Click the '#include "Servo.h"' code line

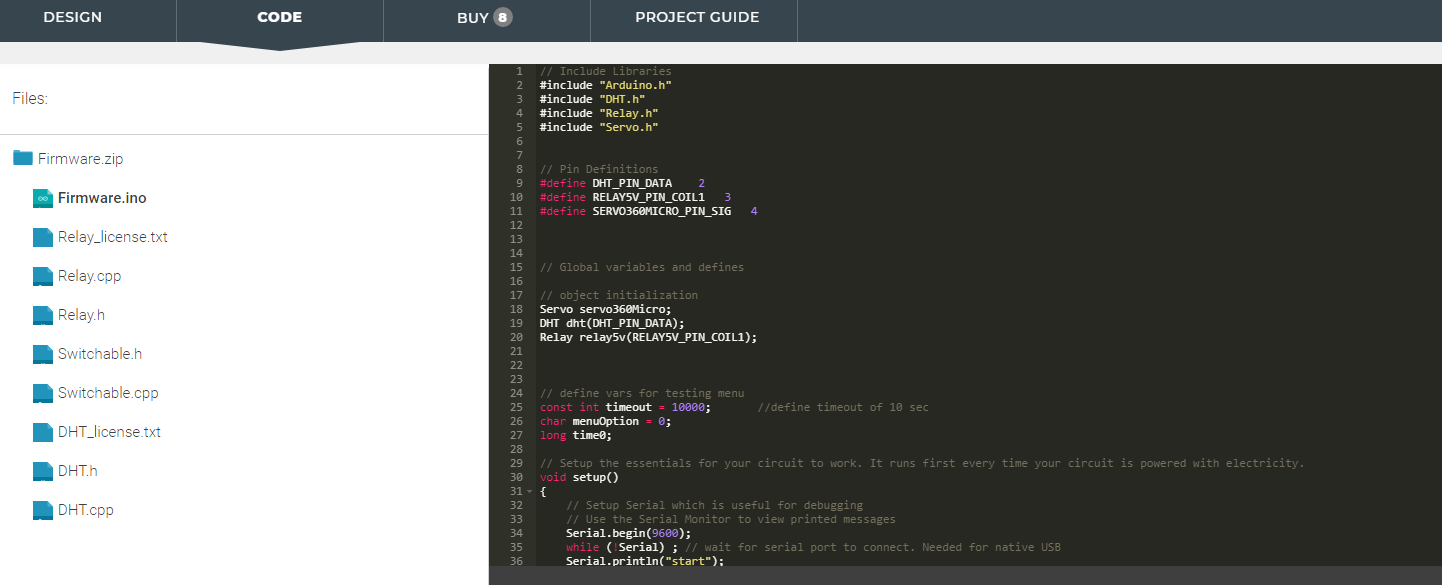[599, 127]
